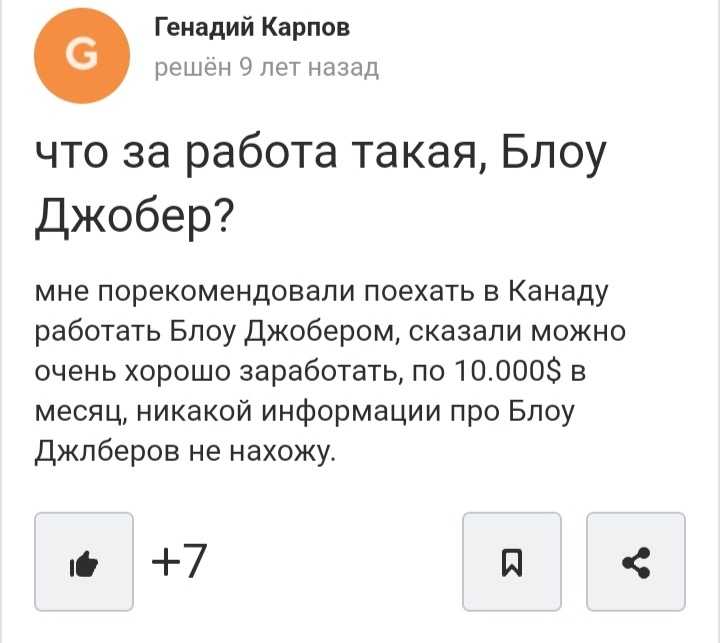The image size is (720, 643).
Task: Bookmark this question
Action: [512, 562]
